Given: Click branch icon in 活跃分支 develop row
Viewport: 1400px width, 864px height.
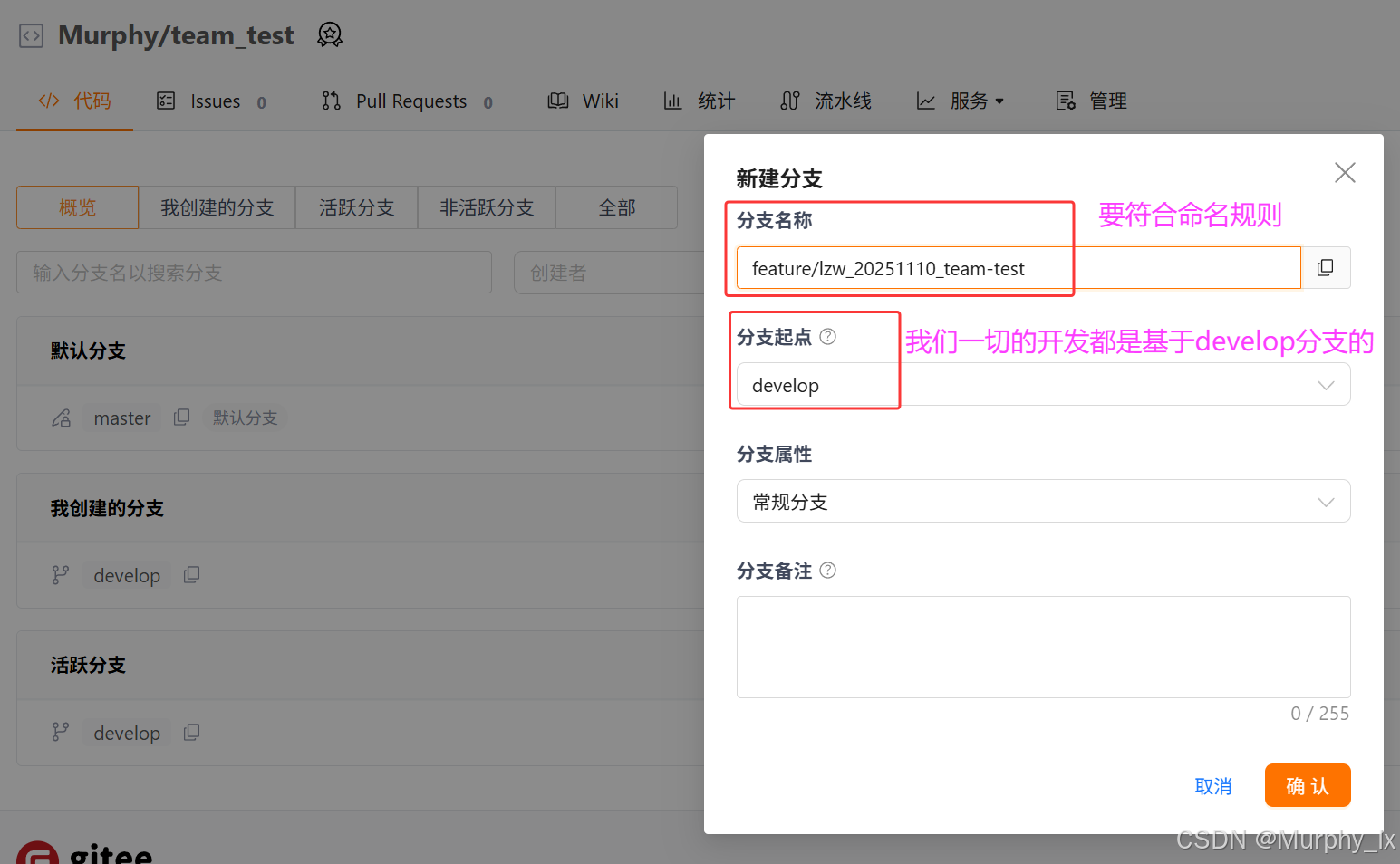Looking at the screenshot, I should pos(61,733).
